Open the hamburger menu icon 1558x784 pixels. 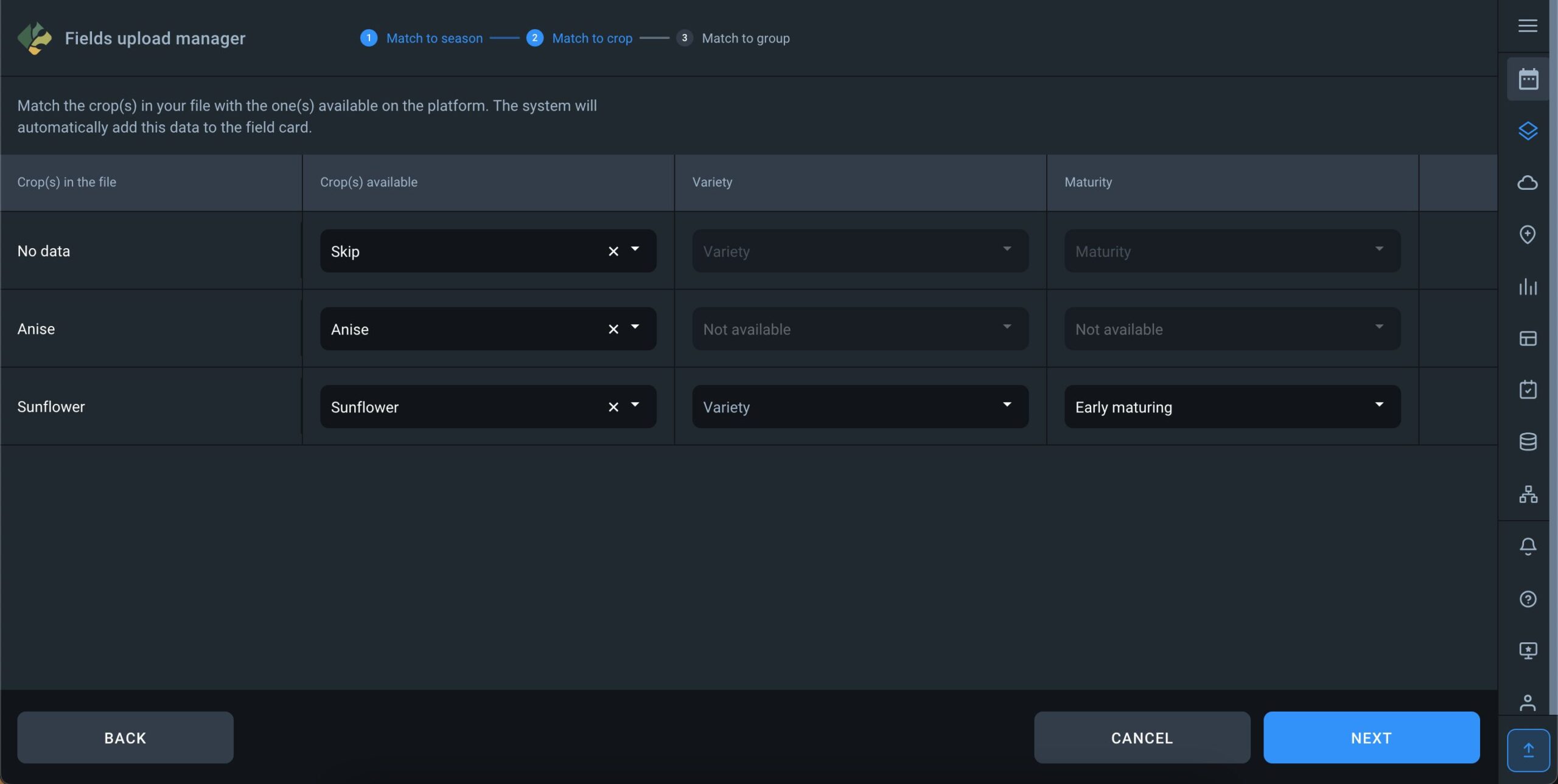coord(1528,26)
